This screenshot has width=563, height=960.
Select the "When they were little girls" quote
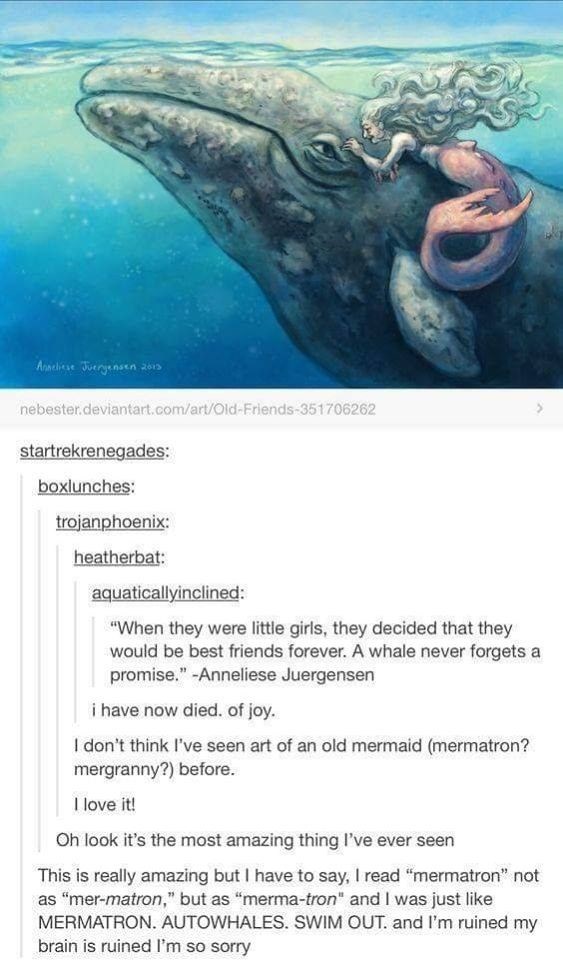tap(325, 651)
